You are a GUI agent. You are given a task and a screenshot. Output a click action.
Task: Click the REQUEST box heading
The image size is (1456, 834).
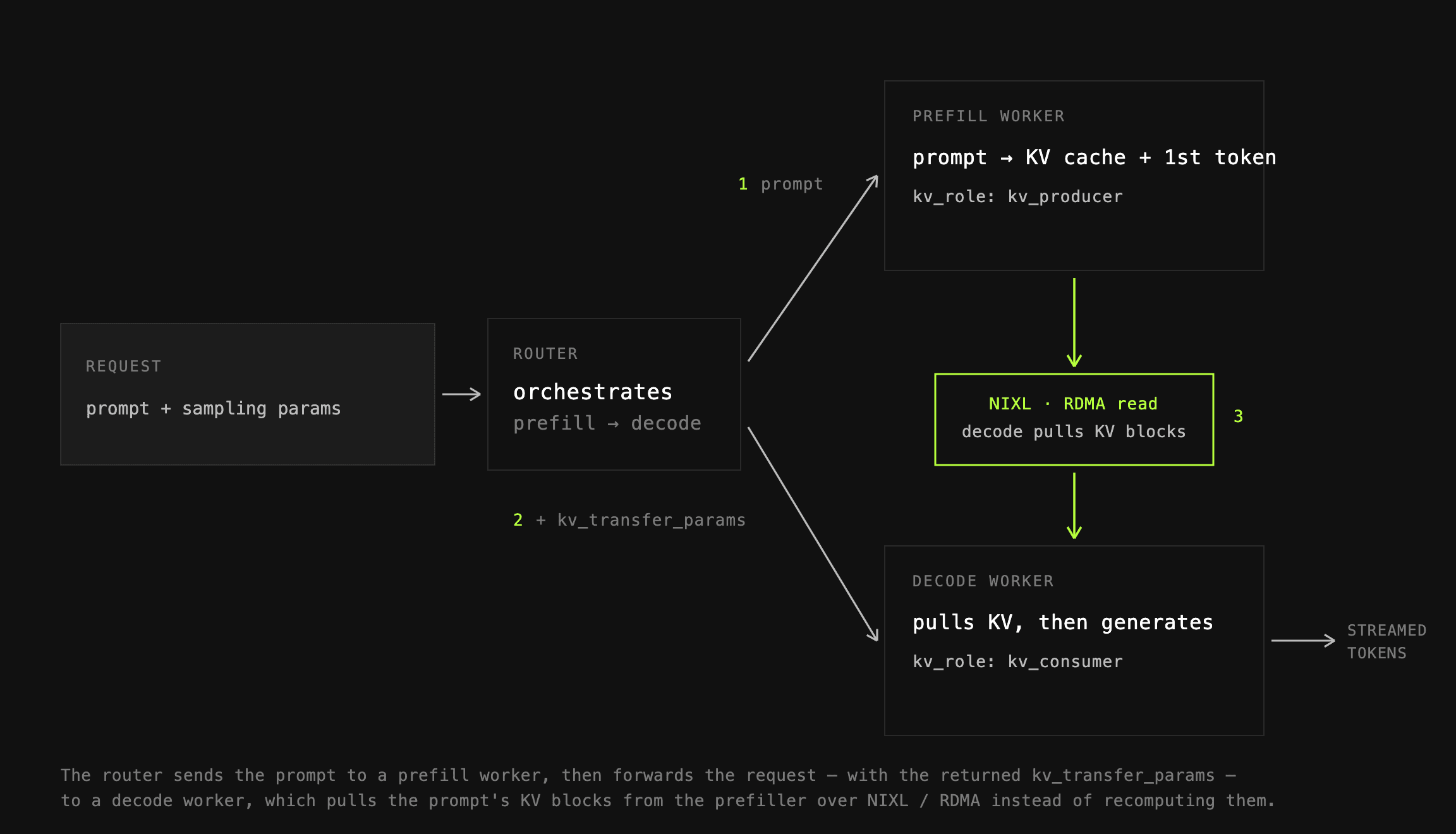[x=124, y=366]
